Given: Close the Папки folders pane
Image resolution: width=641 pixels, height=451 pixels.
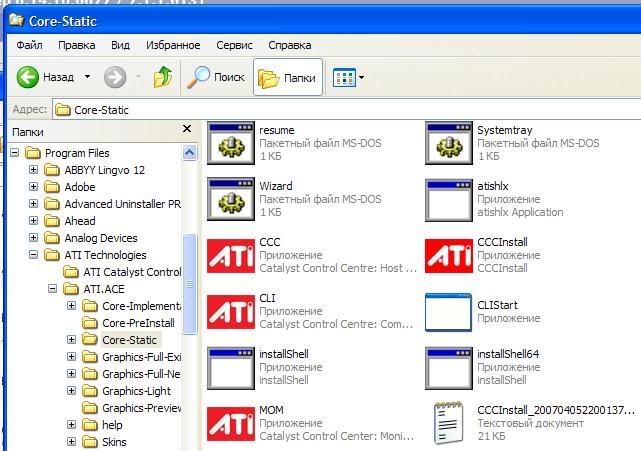Looking at the screenshot, I should click(187, 129).
